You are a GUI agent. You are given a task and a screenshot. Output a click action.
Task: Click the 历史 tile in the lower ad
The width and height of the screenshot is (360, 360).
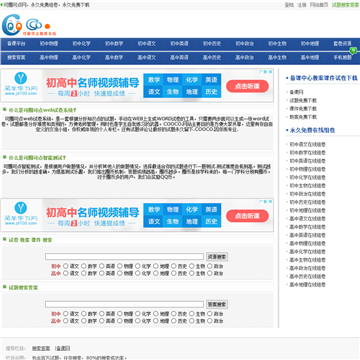[x=211, y=221]
